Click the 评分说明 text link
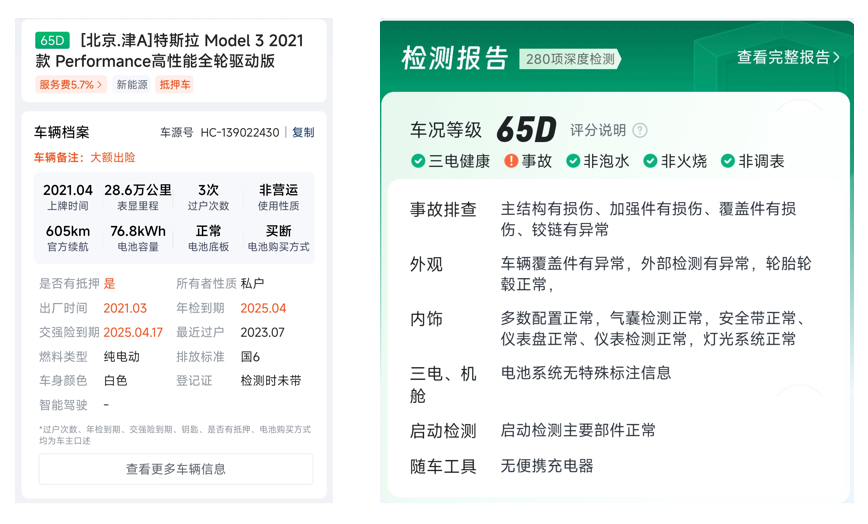This screenshot has height=524, width=868. [x=598, y=130]
